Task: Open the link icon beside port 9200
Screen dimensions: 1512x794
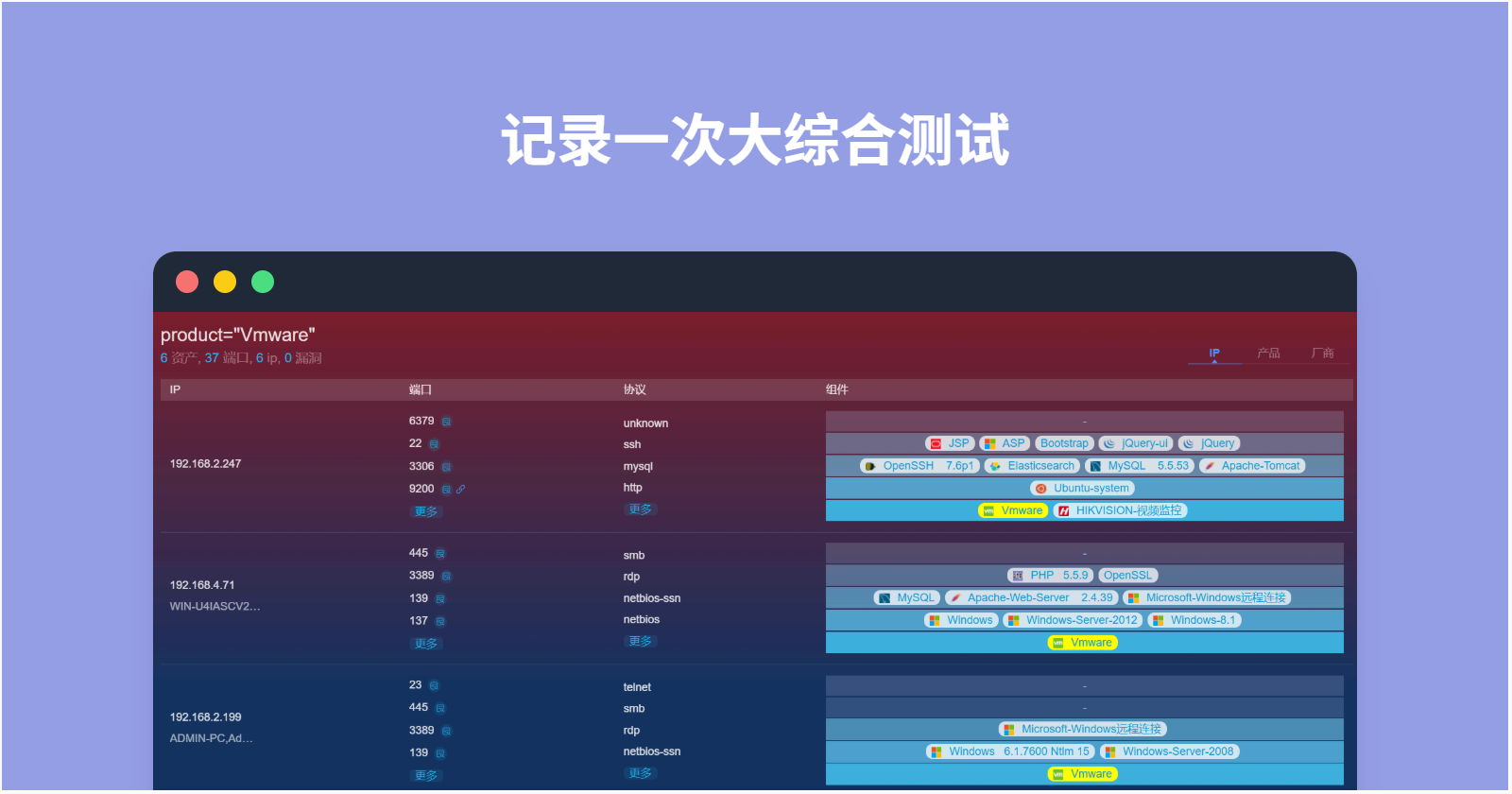Action: coord(460,490)
